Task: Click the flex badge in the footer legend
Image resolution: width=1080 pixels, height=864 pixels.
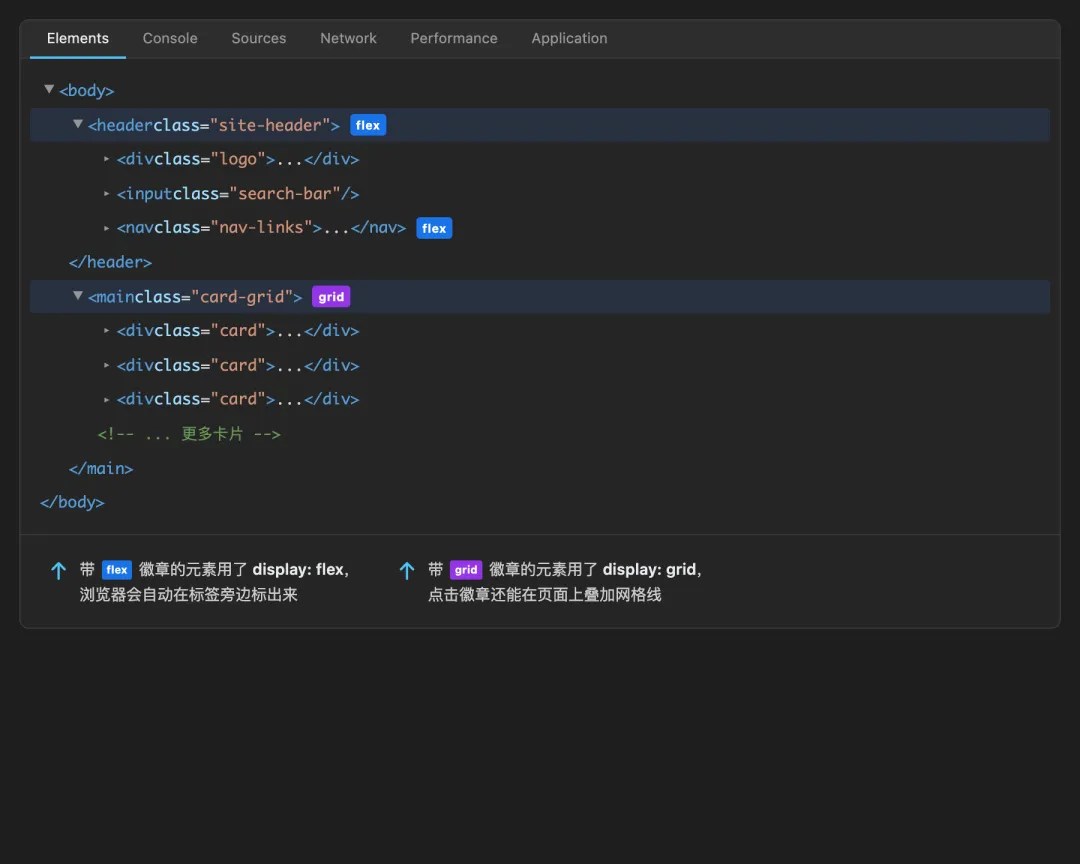Action: [x=117, y=570]
